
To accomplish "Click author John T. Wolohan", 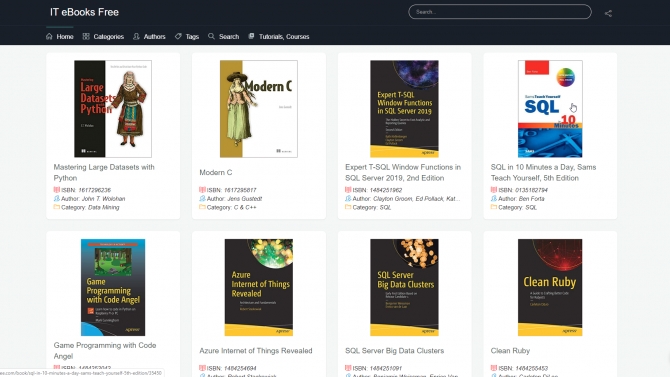I will (x=103, y=199).
